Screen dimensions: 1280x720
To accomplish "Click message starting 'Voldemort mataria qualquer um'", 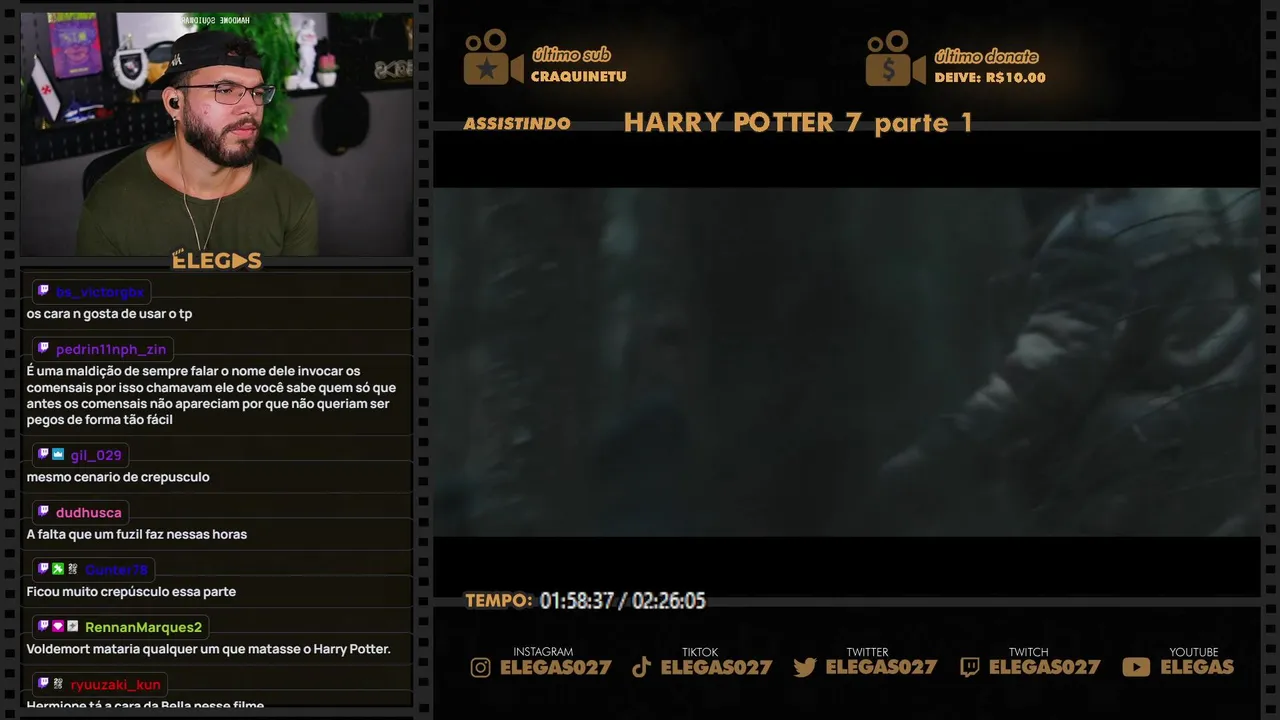I will tap(208, 650).
